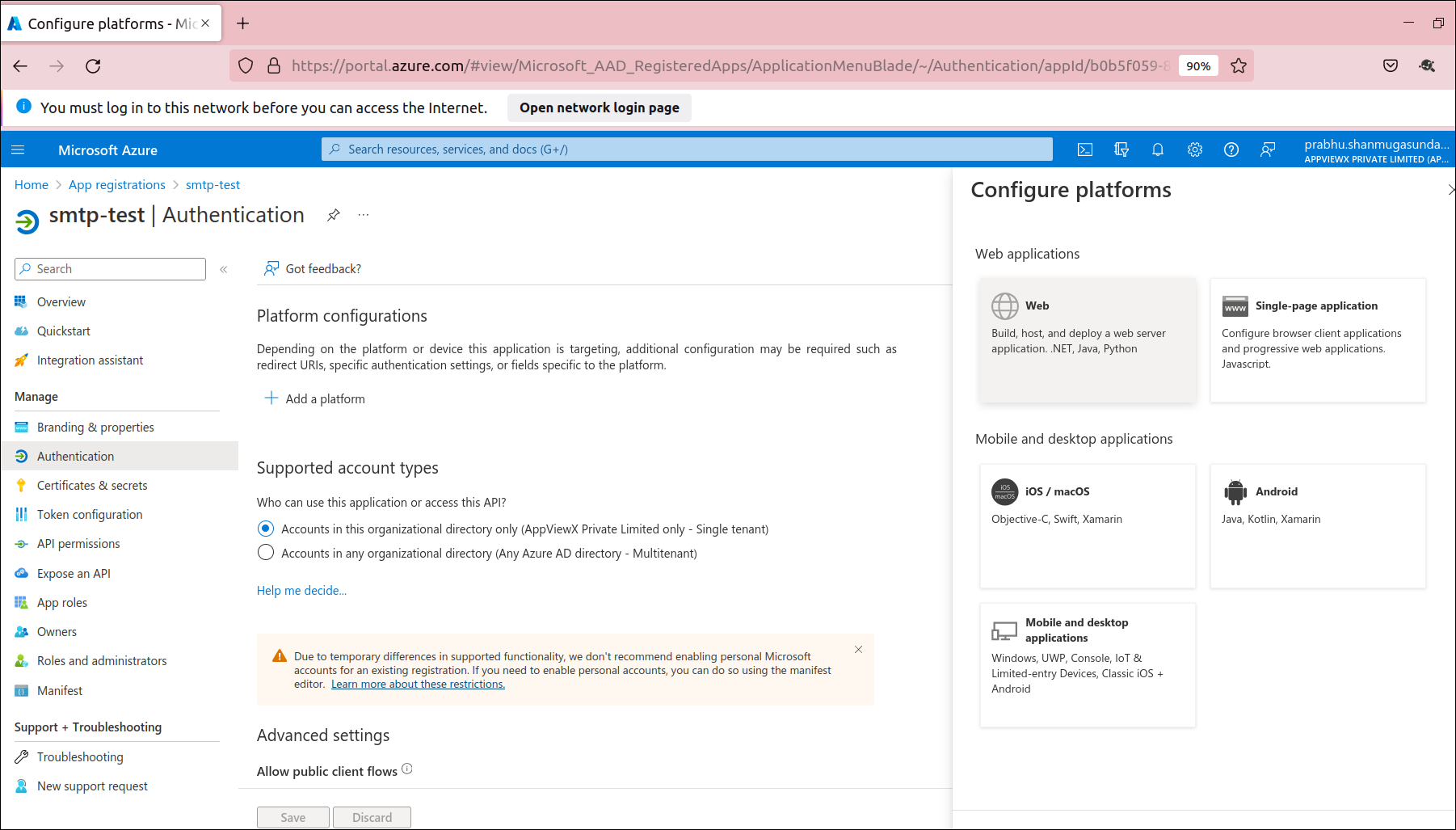Open Learn more about these restrictions link
Viewport: 1456px width, 830px height.
[x=418, y=685]
